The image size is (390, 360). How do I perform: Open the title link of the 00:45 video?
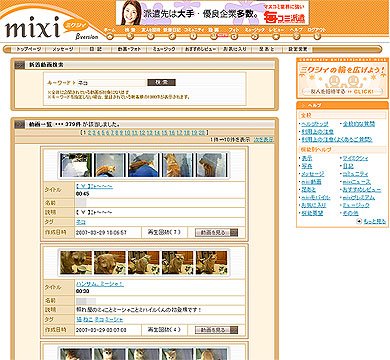coord(94,187)
